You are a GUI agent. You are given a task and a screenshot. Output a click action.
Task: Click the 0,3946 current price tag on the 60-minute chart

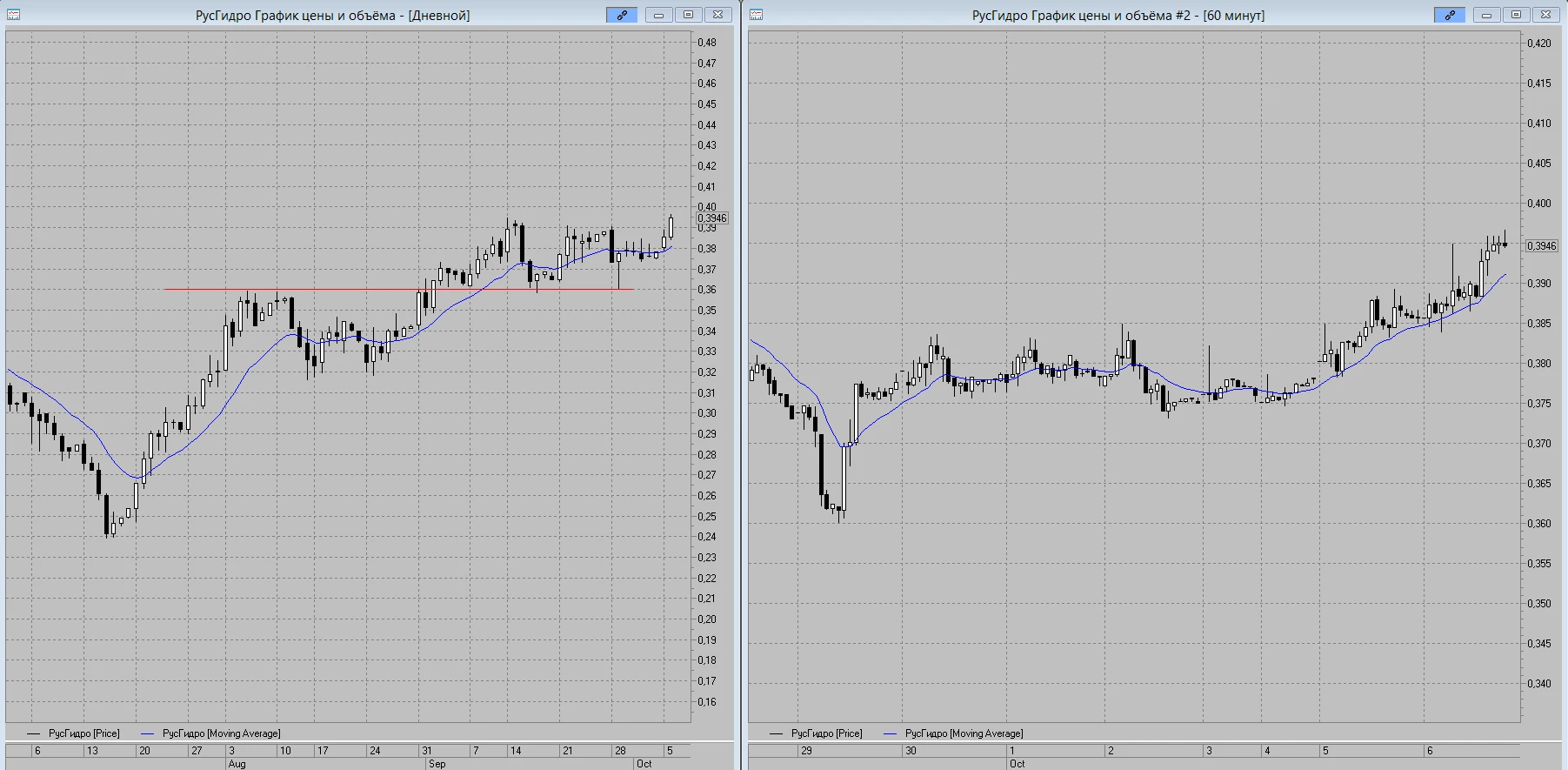[1542, 246]
